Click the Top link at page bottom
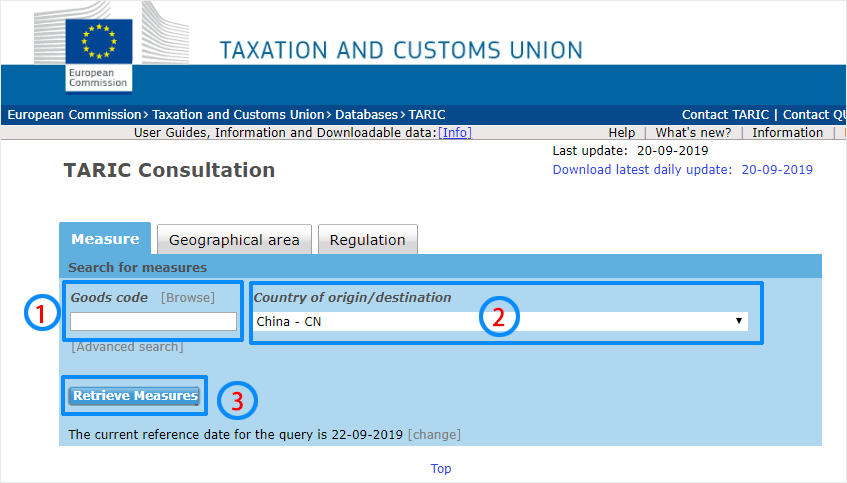Image resolution: width=847 pixels, height=483 pixels. (x=441, y=469)
